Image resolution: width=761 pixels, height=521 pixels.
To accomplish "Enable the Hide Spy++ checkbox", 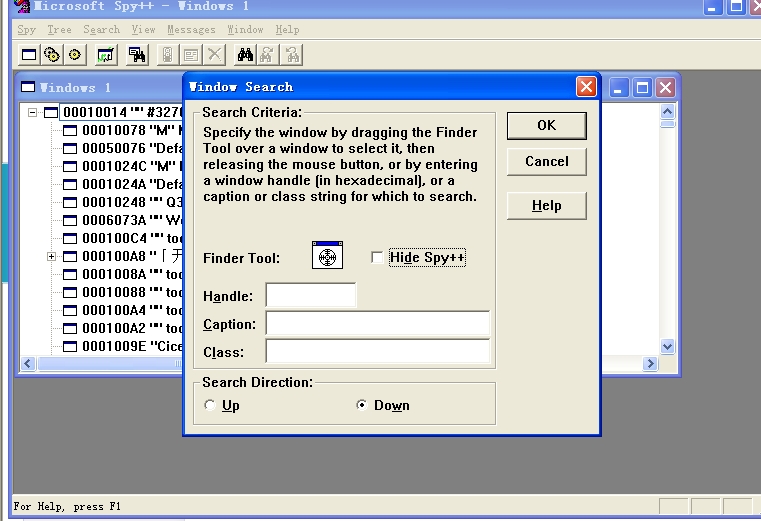I will click(x=377, y=257).
